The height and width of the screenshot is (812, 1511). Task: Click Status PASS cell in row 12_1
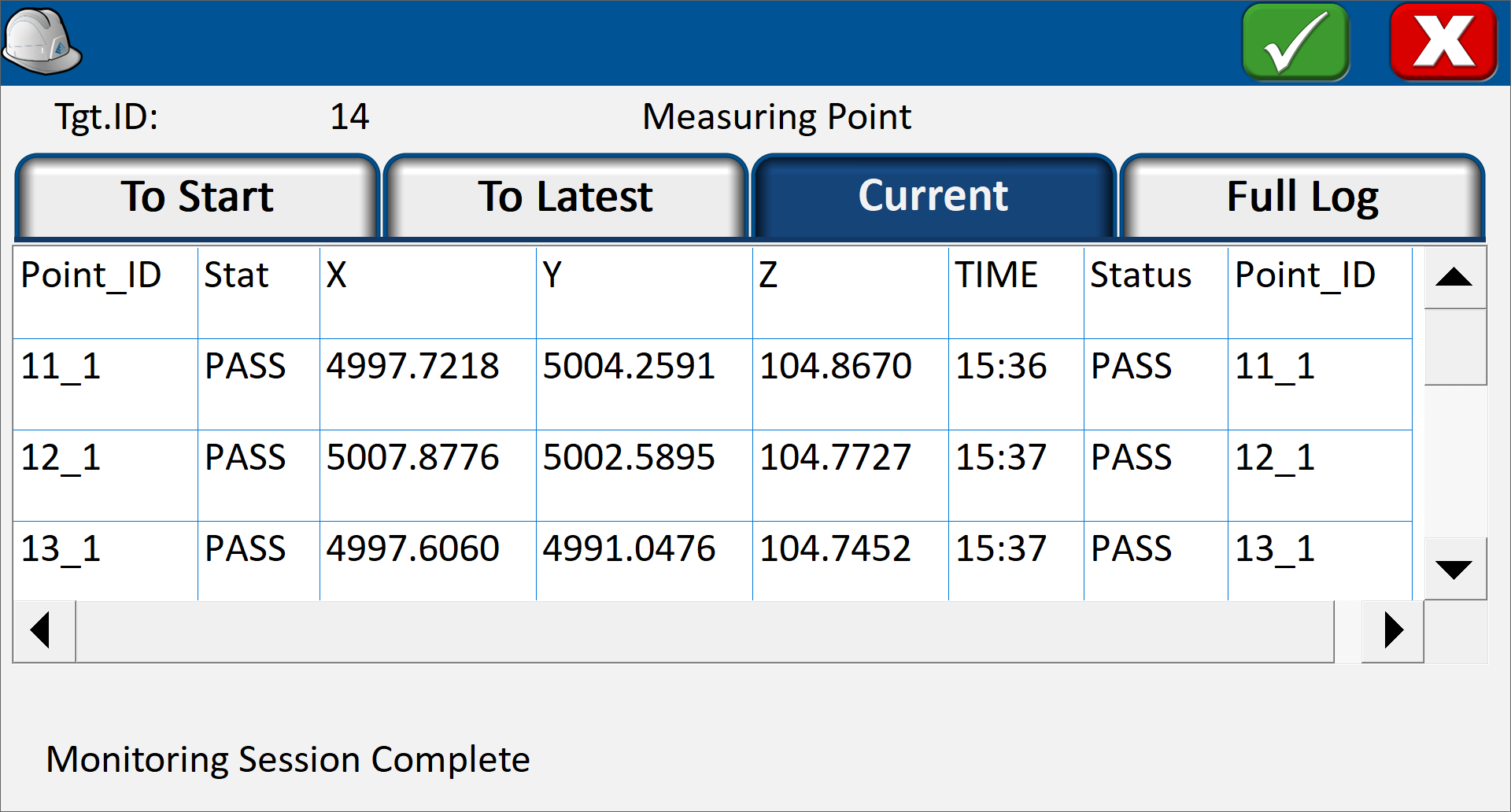[1156, 475]
